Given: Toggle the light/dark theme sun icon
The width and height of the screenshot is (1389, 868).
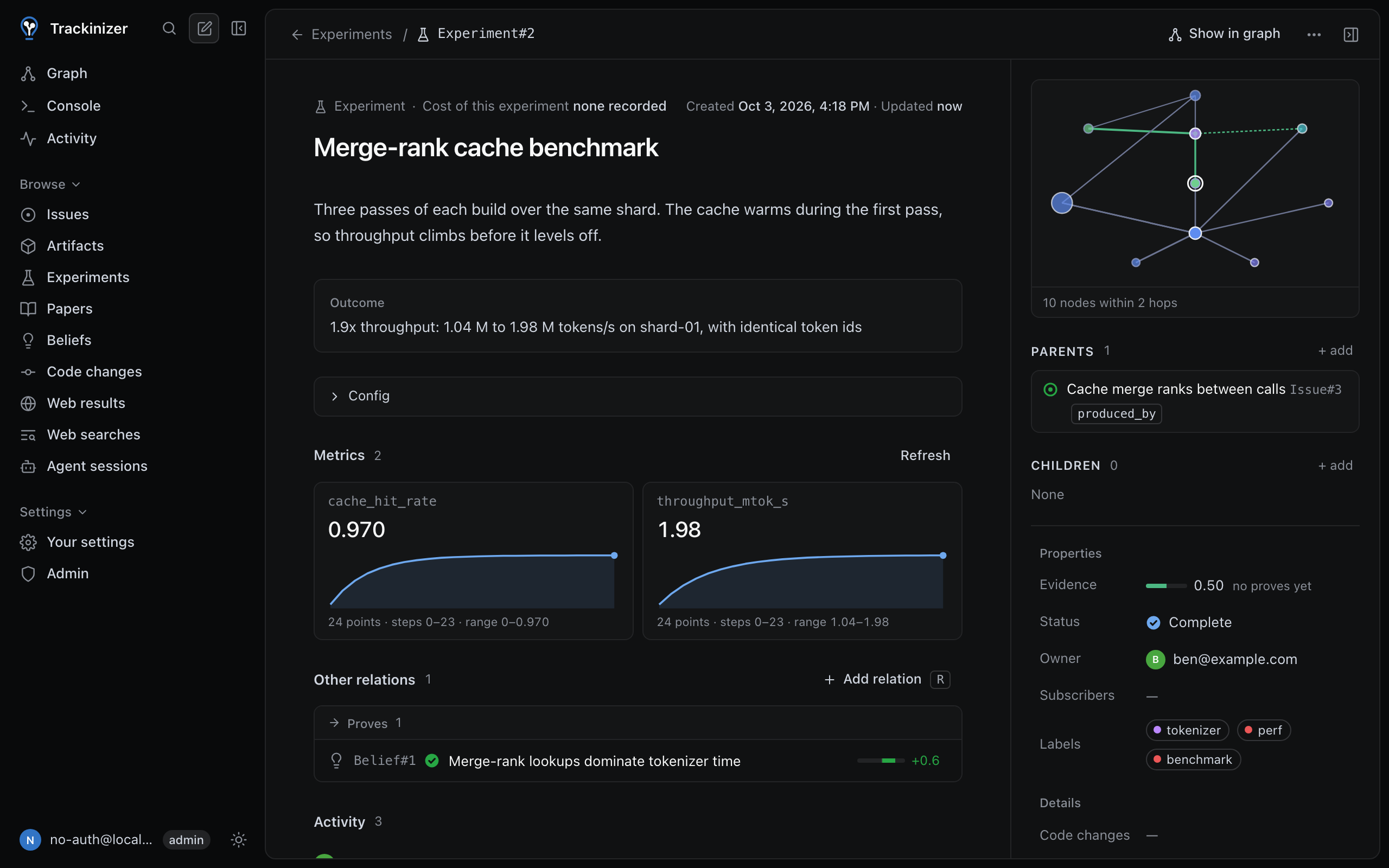Looking at the screenshot, I should tap(239, 840).
